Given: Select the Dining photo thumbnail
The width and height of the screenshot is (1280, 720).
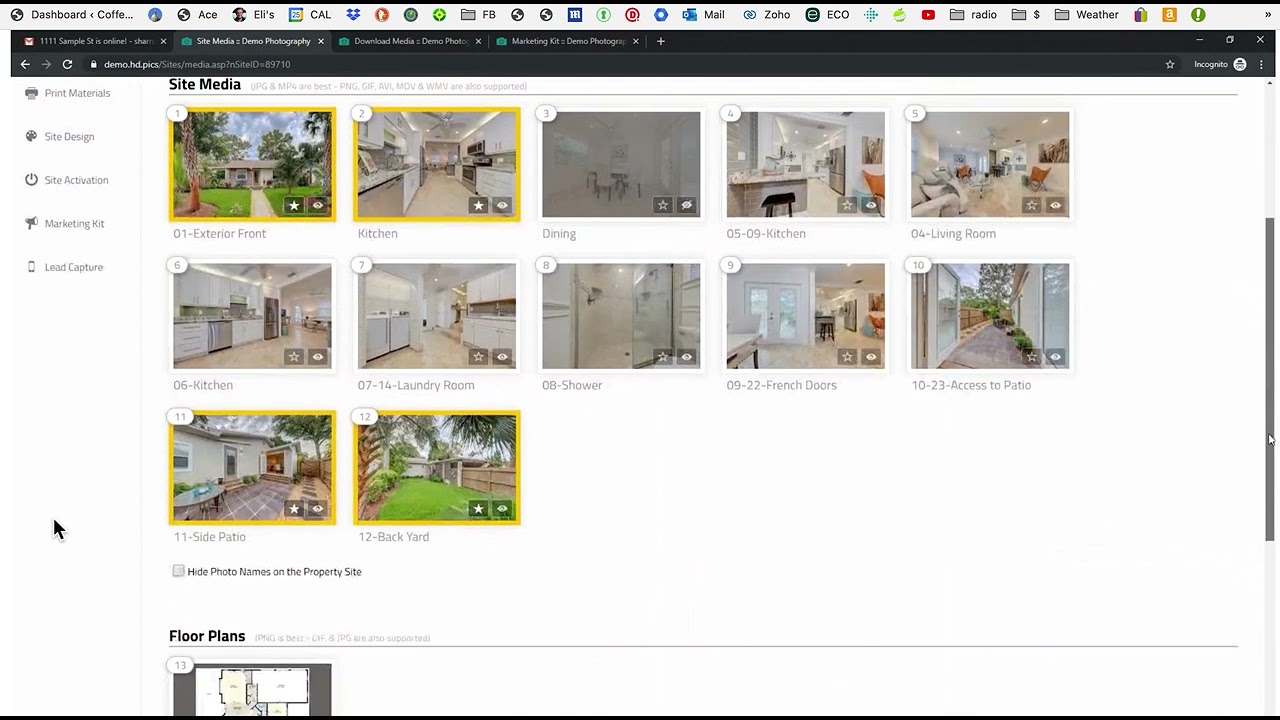Looking at the screenshot, I should 621,164.
